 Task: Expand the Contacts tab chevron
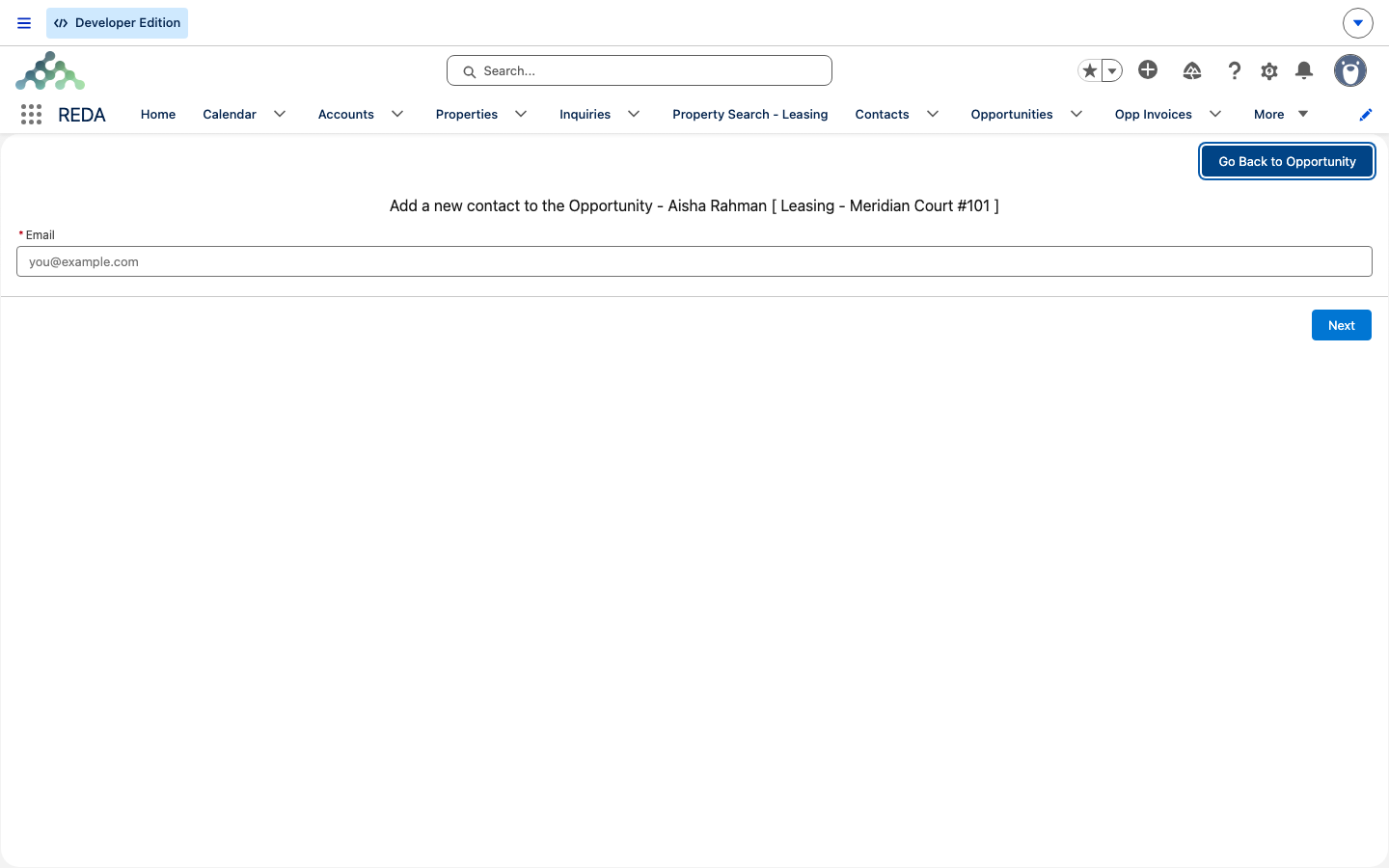(933, 114)
